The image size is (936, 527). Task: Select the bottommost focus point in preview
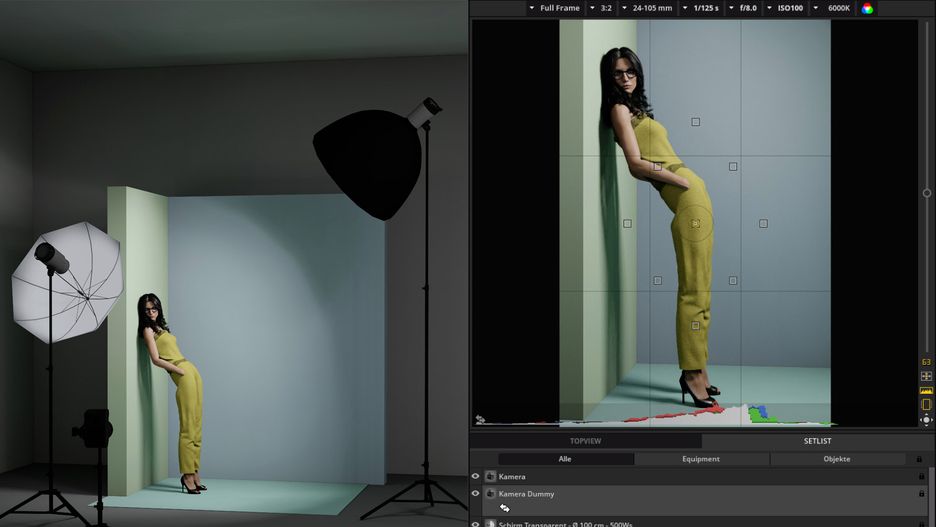click(x=695, y=325)
